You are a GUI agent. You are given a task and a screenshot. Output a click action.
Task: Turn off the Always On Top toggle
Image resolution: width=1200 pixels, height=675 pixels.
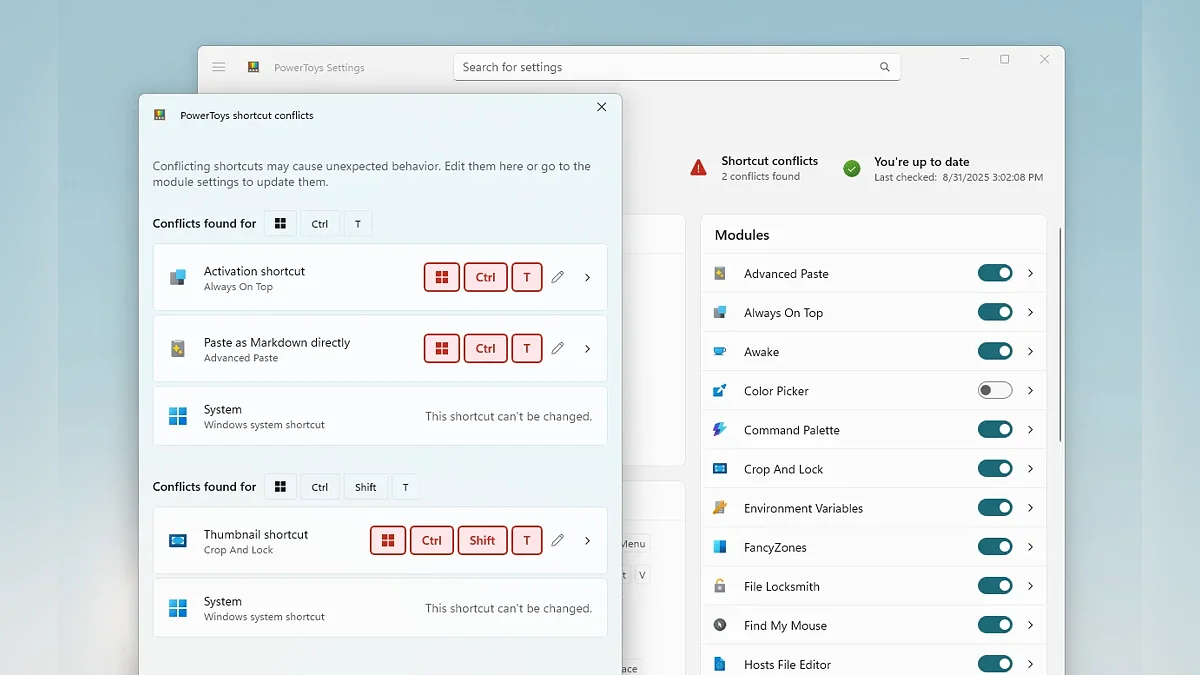click(995, 312)
